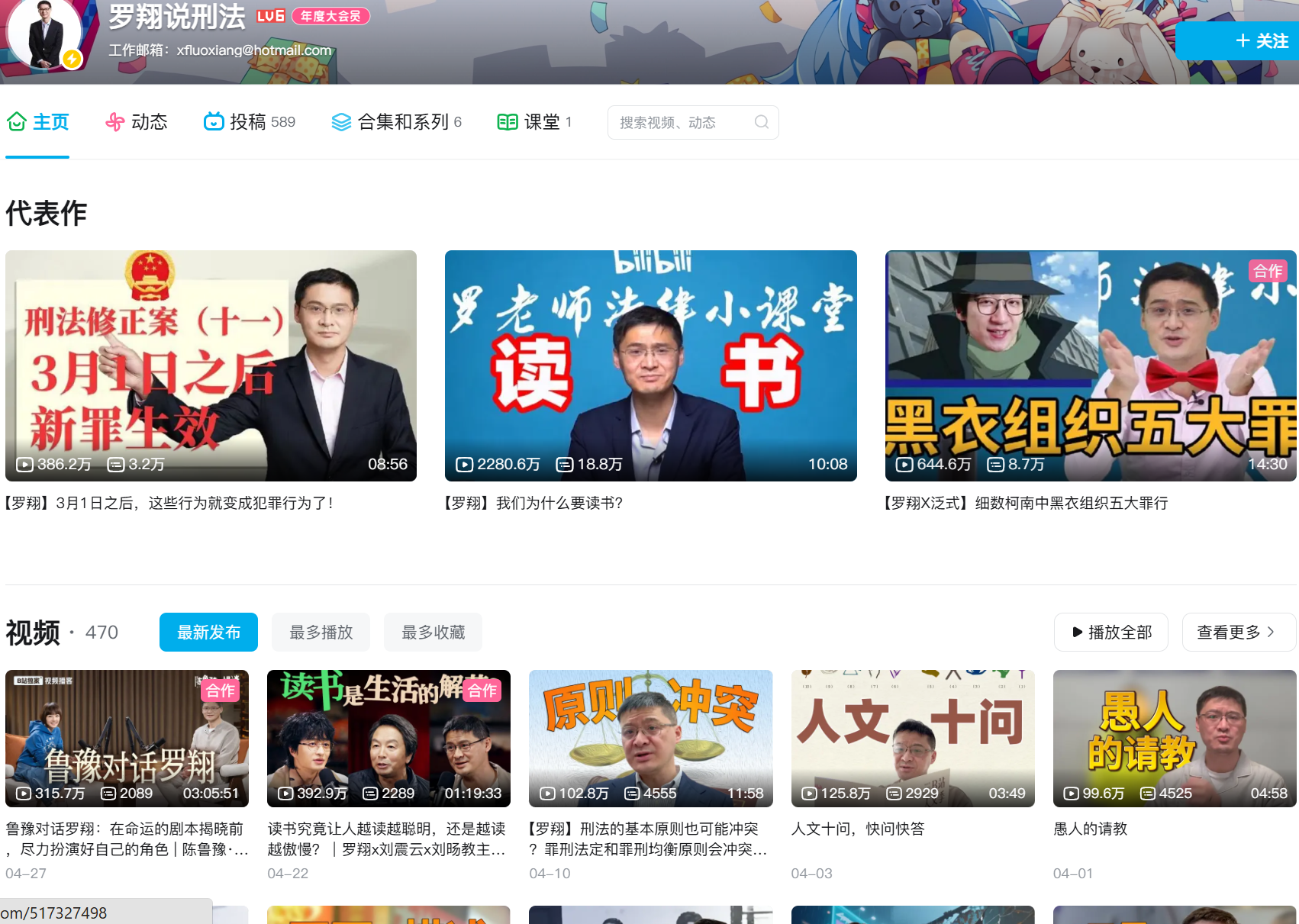The image size is (1299, 924).
Task: Click the magnifier search icon
Action: tap(762, 122)
